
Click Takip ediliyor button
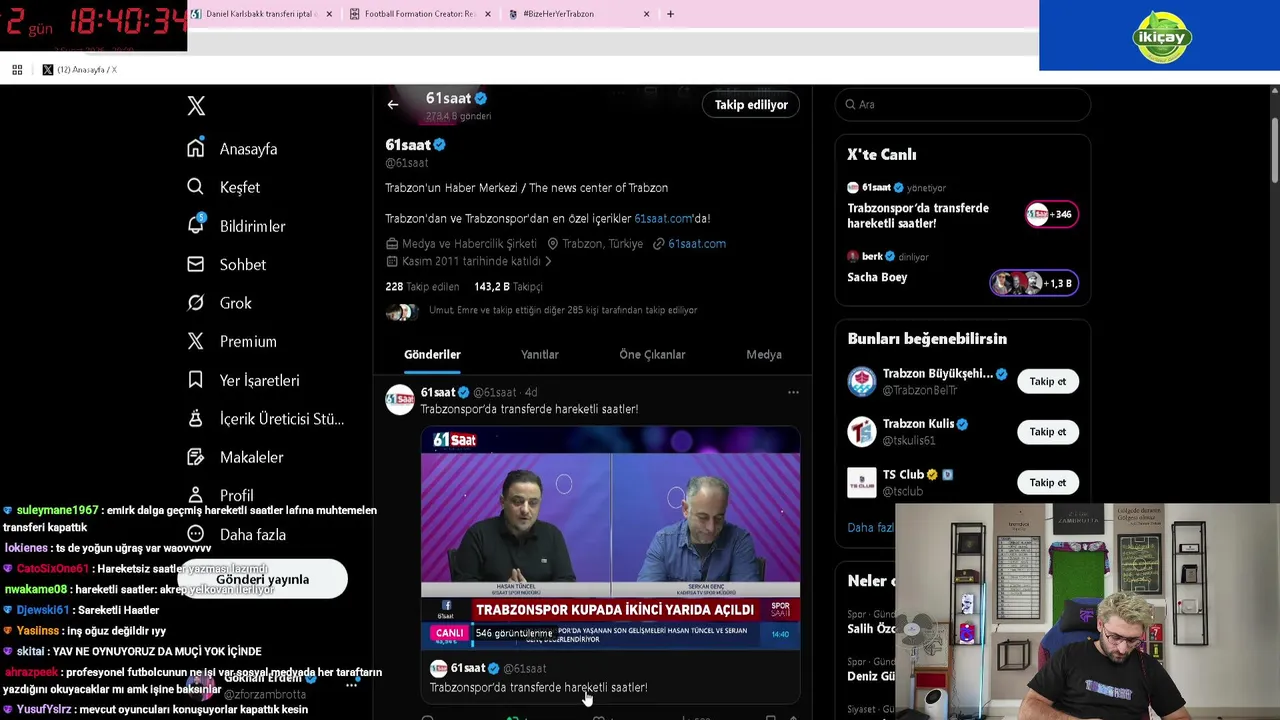coord(751,105)
